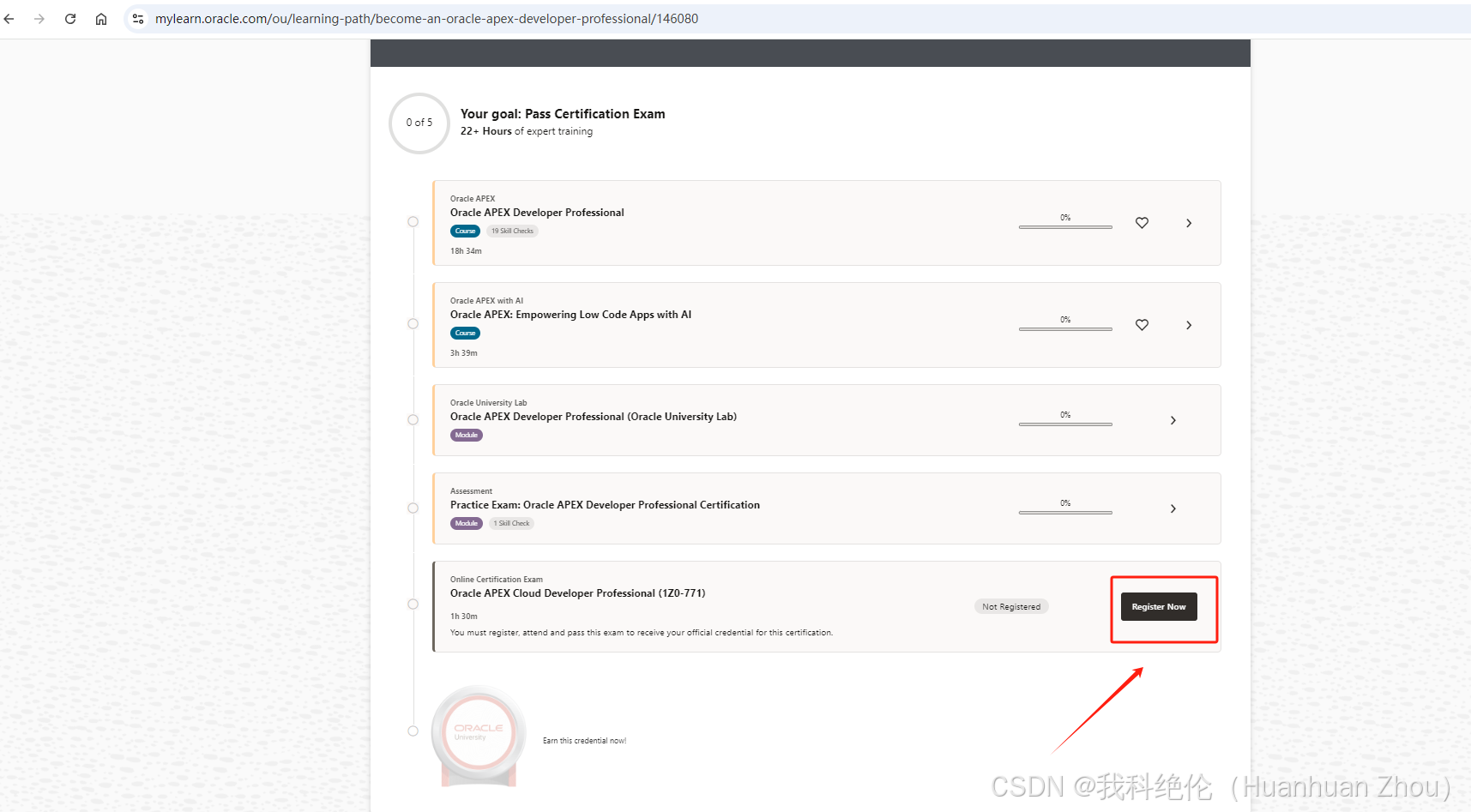Favorite the Oracle APEX Developer Professional course
Screen dimensions: 1471x812
click(1142, 223)
